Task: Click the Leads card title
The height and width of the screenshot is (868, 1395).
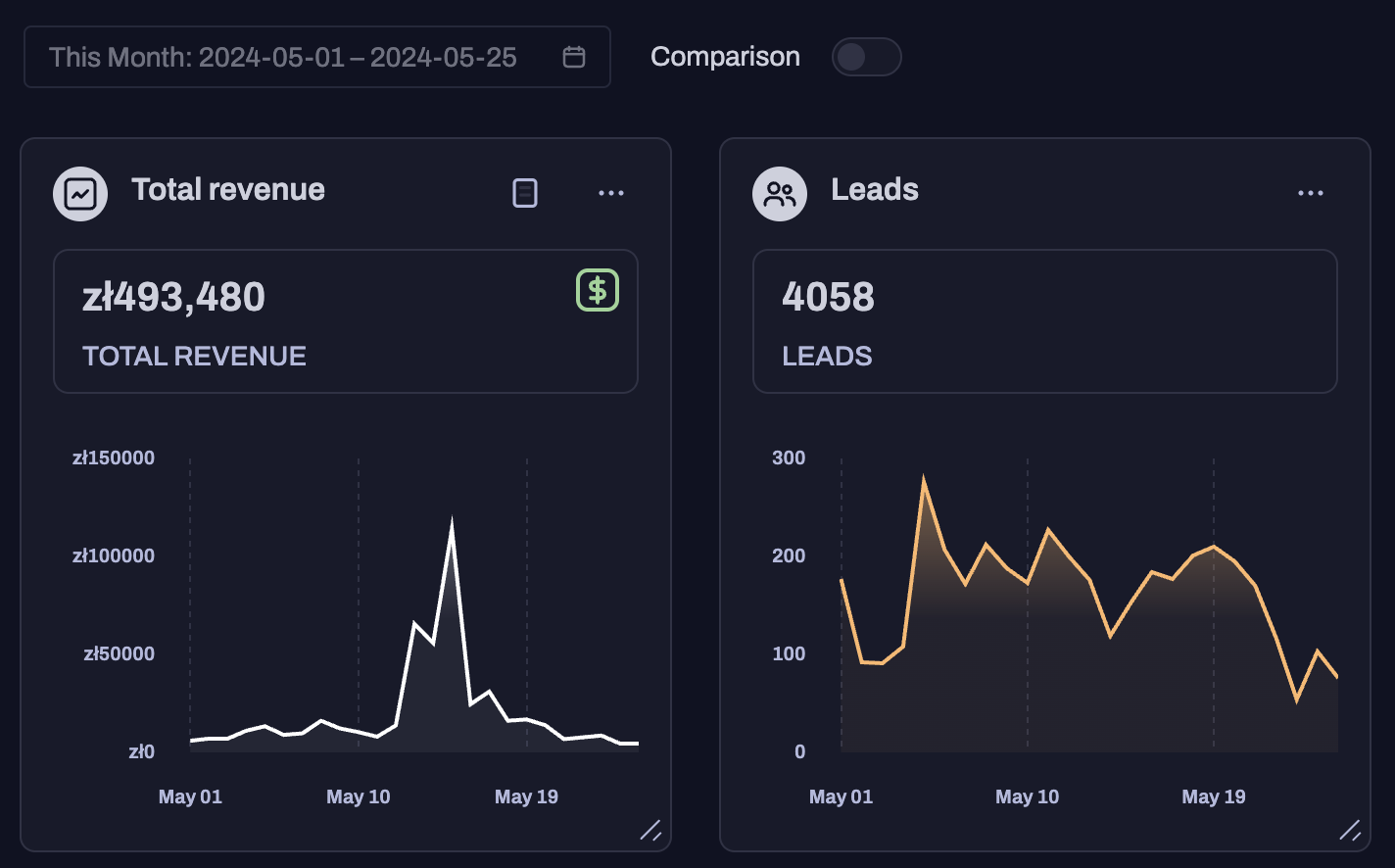Action: click(x=875, y=189)
